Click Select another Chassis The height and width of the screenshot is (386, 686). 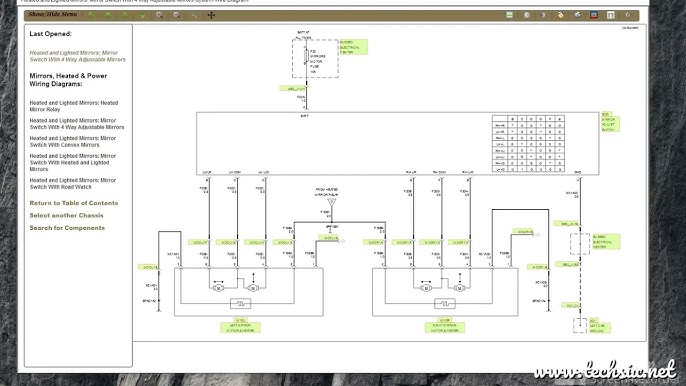[x=66, y=215]
